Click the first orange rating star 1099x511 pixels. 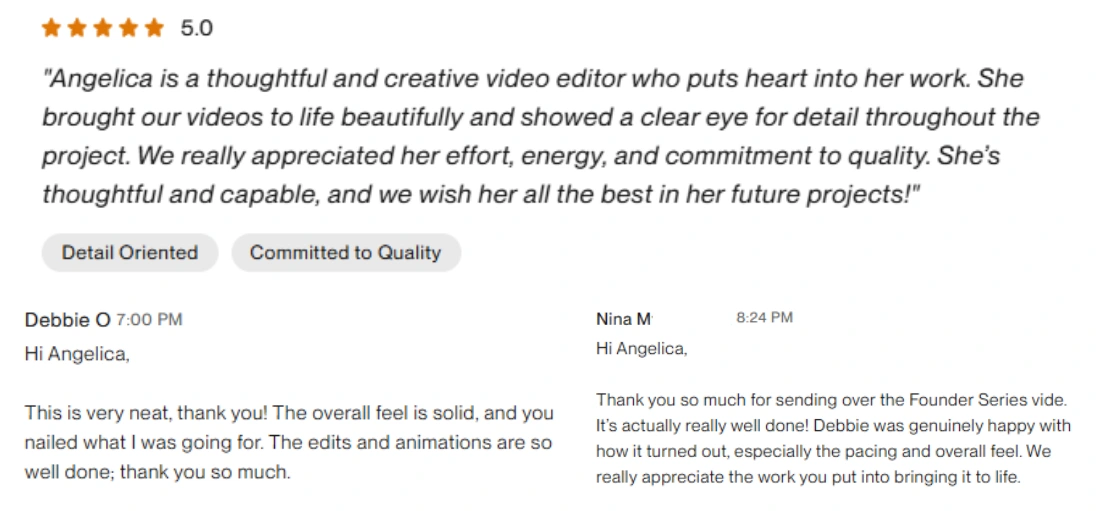click(51, 29)
